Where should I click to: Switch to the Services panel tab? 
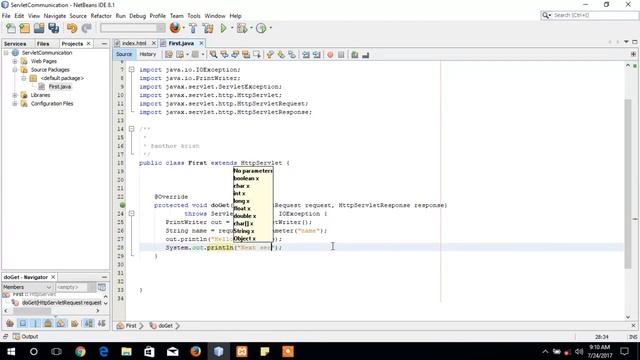pyautogui.click(x=15, y=44)
